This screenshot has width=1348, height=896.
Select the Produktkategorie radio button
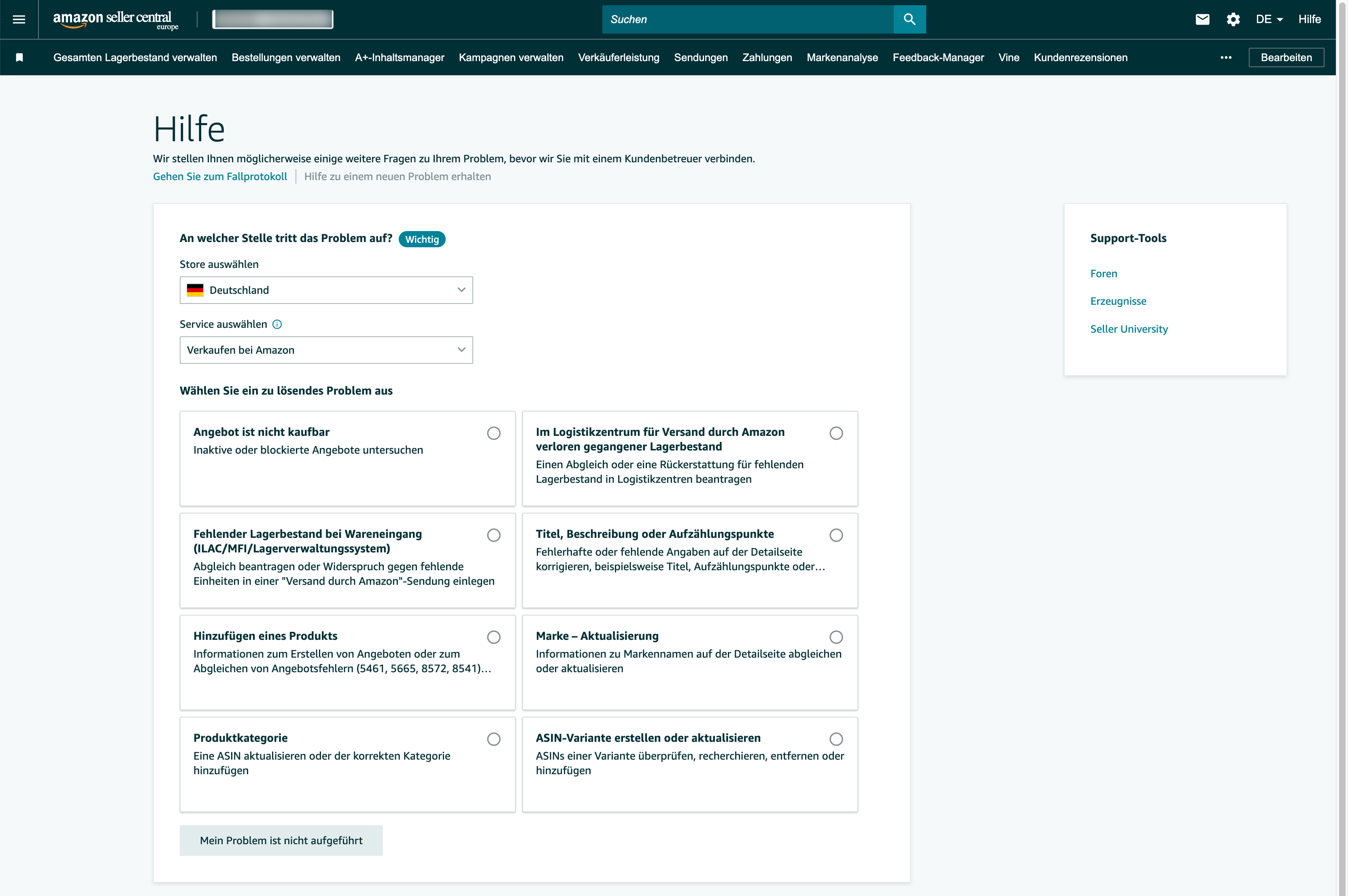point(494,739)
